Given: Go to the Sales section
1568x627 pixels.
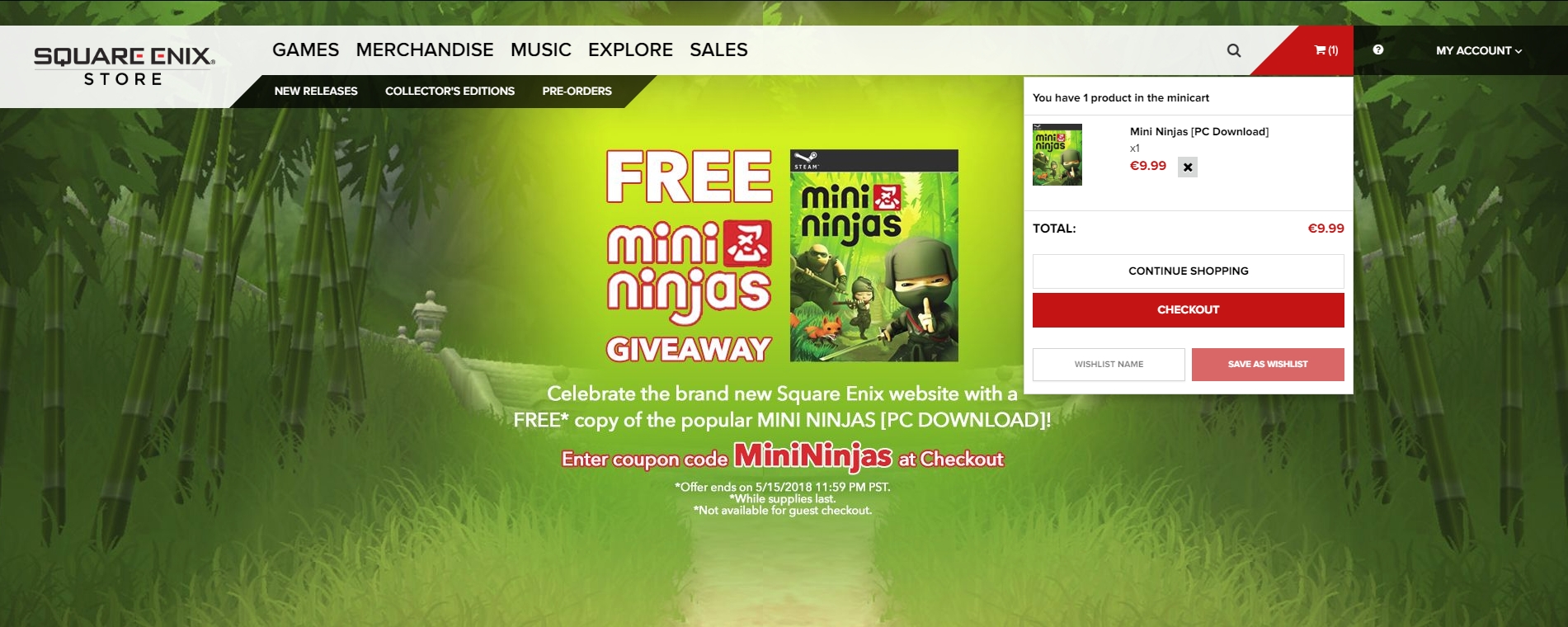Looking at the screenshot, I should coord(718,49).
